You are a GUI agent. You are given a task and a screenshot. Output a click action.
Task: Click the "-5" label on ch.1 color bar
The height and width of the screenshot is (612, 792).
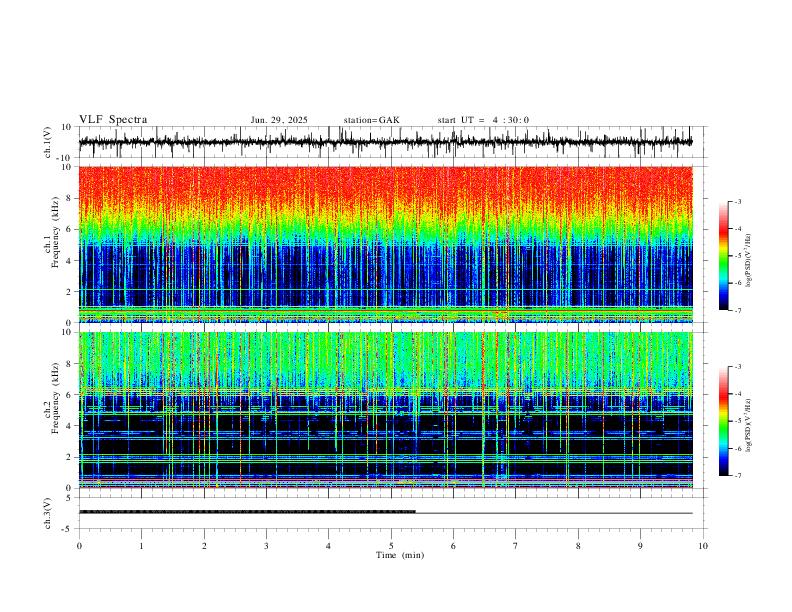pyautogui.click(x=738, y=256)
